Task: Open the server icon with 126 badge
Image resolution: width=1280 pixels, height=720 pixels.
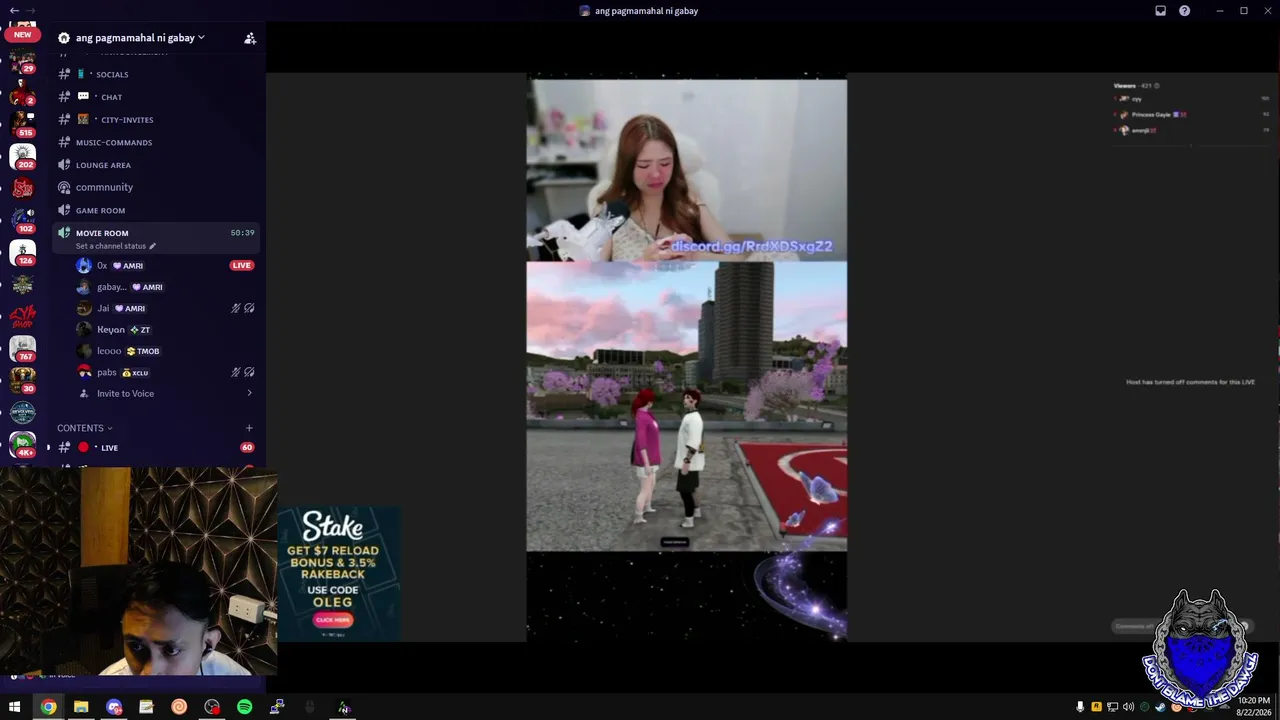Action: (22, 253)
